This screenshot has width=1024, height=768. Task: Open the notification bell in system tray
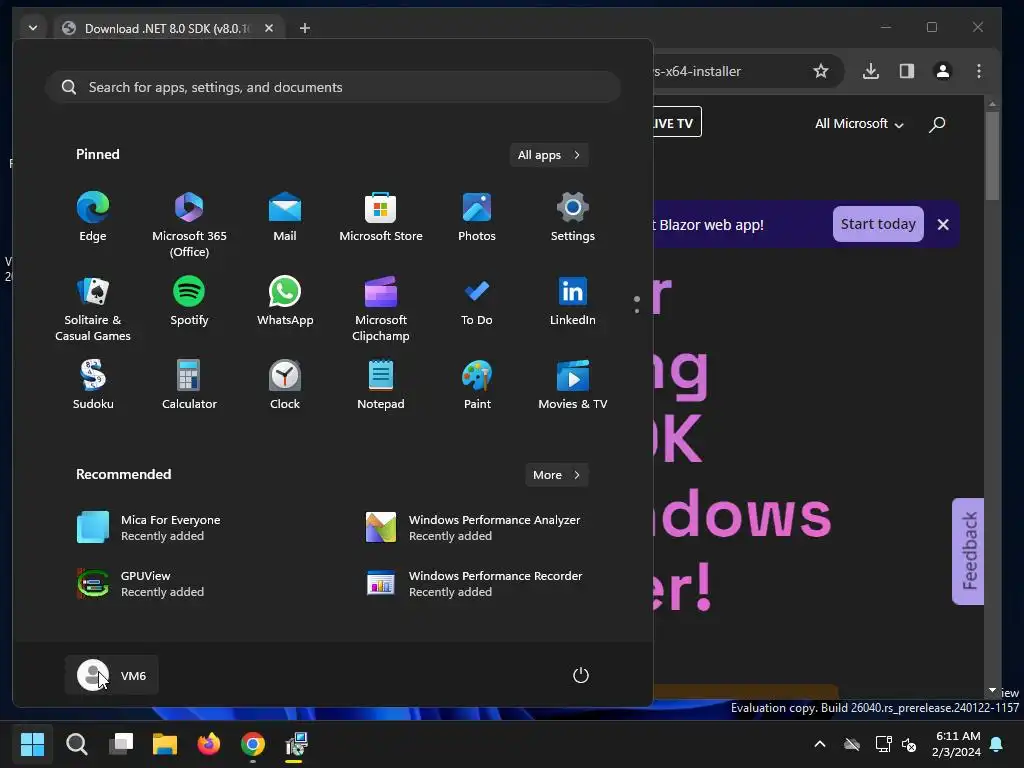(997, 744)
